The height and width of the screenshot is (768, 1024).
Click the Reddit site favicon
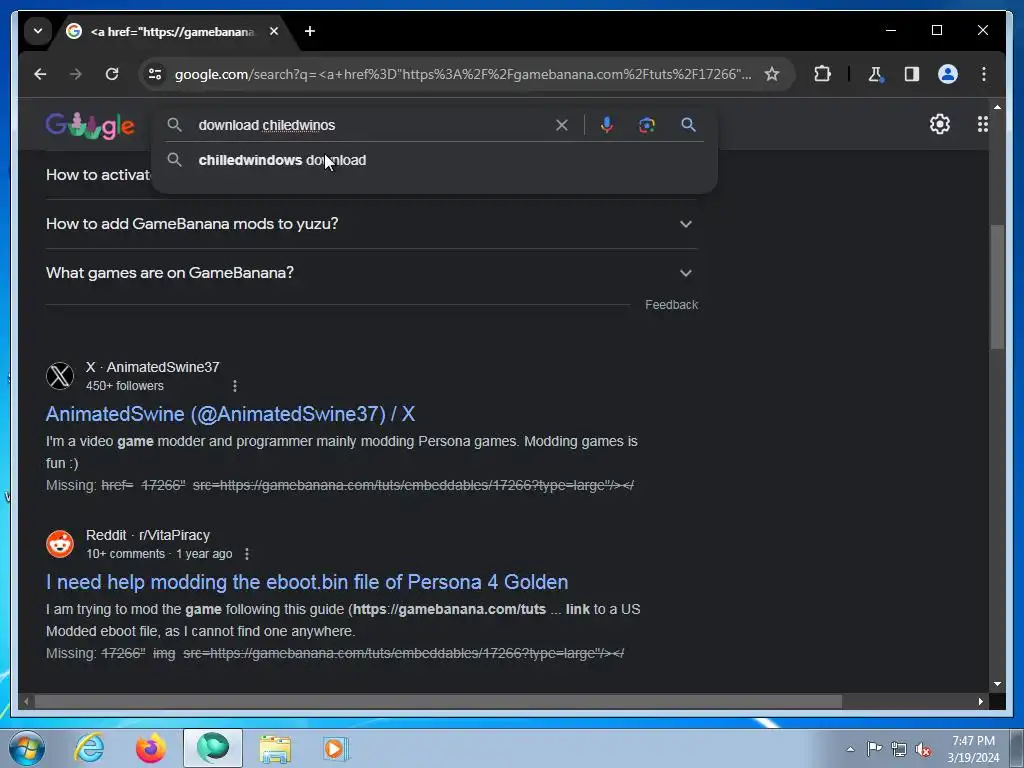click(60, 544)
